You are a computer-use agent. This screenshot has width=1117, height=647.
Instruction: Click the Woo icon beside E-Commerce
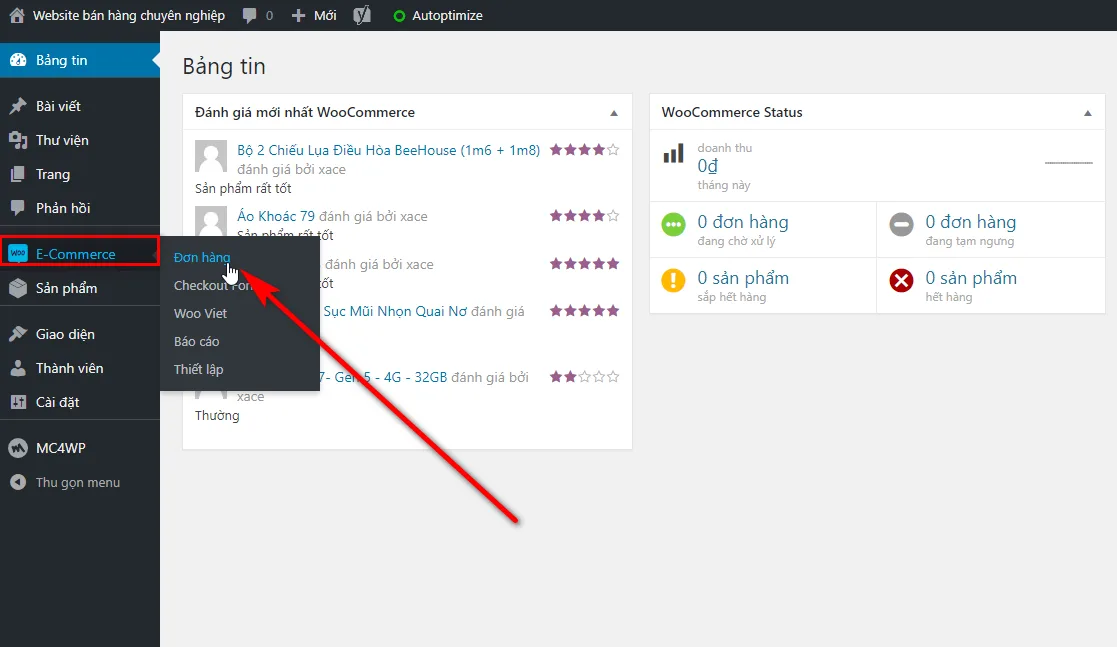click(18, 254)
